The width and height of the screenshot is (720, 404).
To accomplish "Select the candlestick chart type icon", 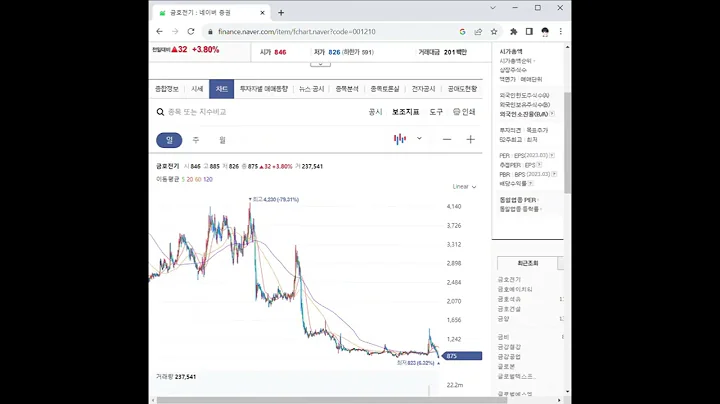I will 400,139.
